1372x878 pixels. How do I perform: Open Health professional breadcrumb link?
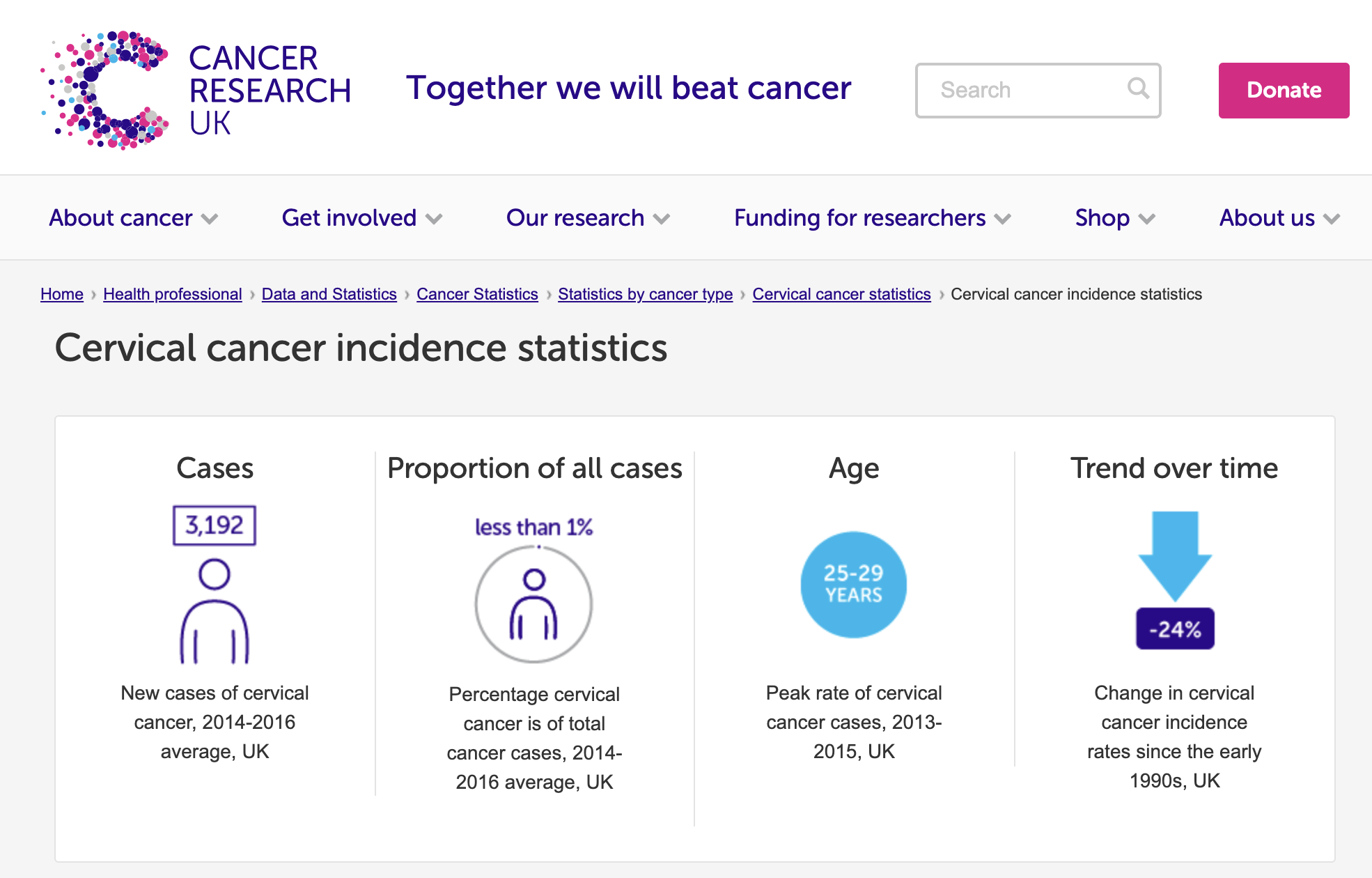pos(172,294)
